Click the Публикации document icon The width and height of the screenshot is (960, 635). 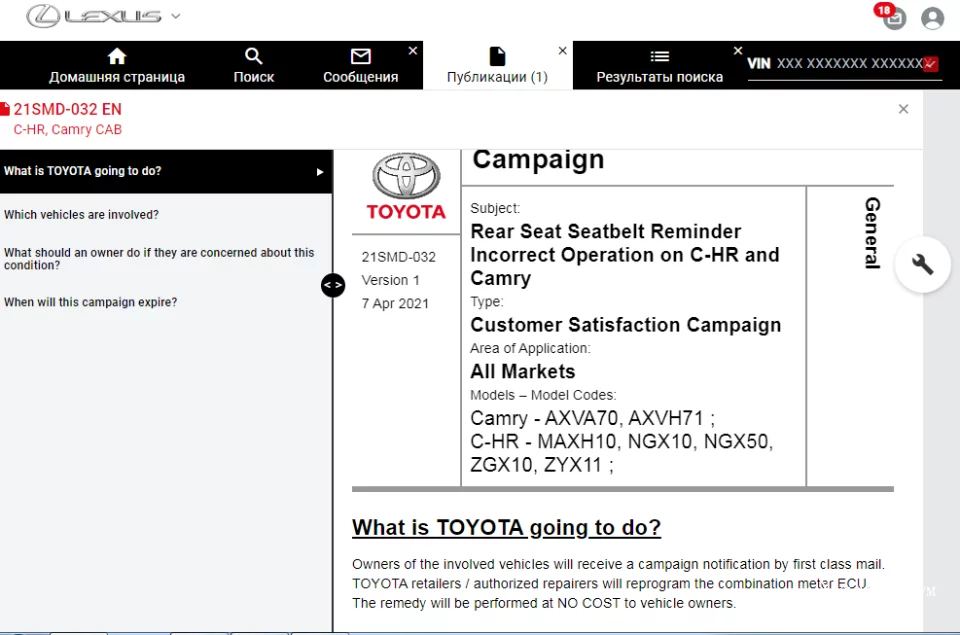[x=497, y=56]
